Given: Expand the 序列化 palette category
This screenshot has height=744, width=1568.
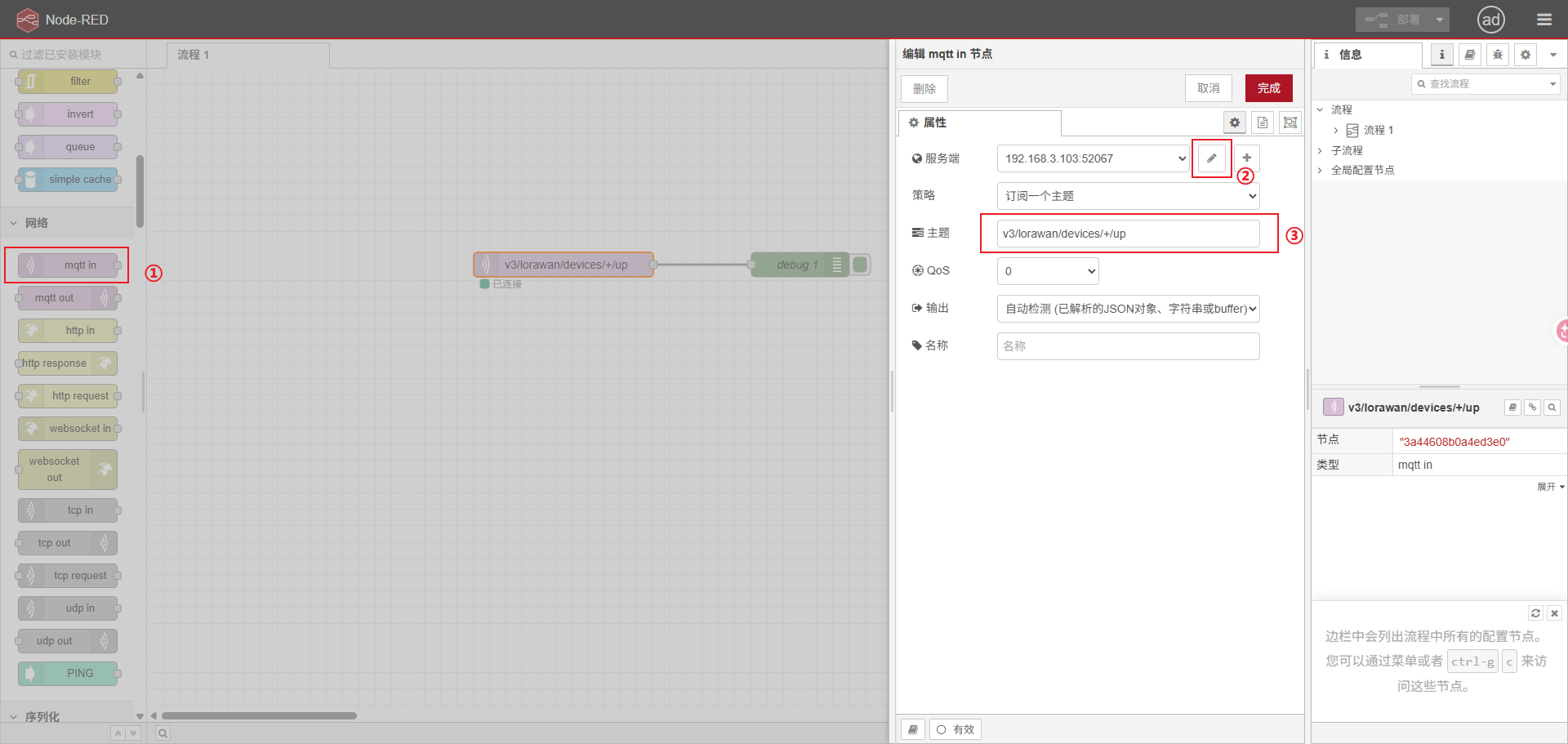Looking at the screenshot, I should pyautogui.click(x=67, y=716).
